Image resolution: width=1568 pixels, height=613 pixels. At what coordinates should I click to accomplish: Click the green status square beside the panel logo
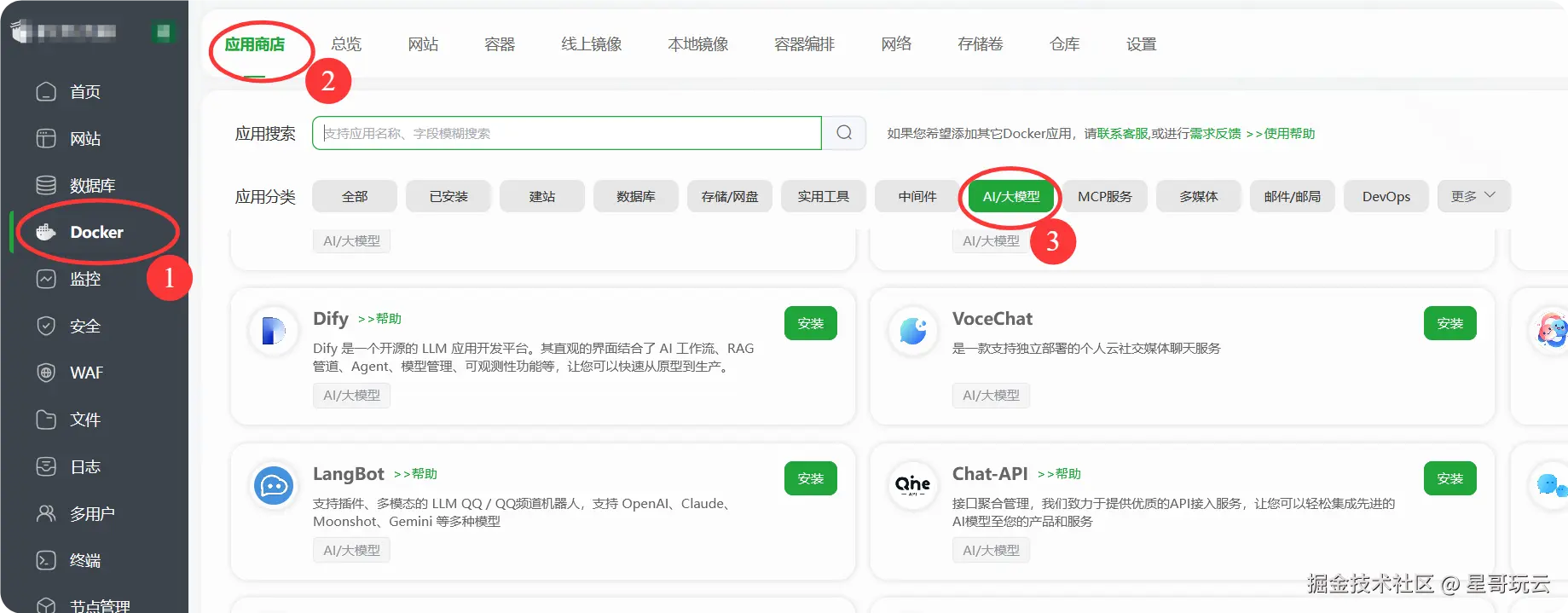click(163, 32)
